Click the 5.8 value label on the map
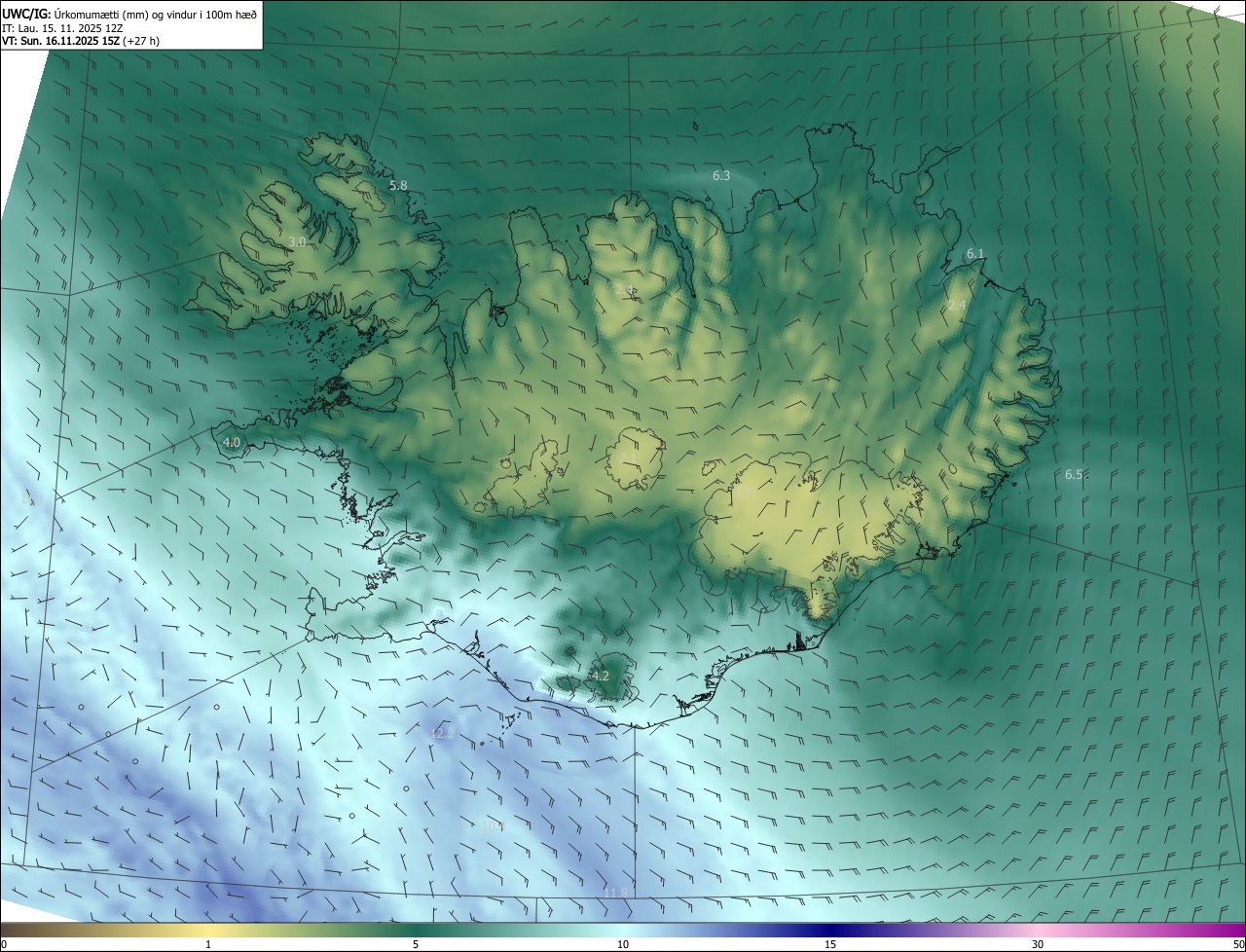Screen dimensions: 1246x952 tap(398, 185)
